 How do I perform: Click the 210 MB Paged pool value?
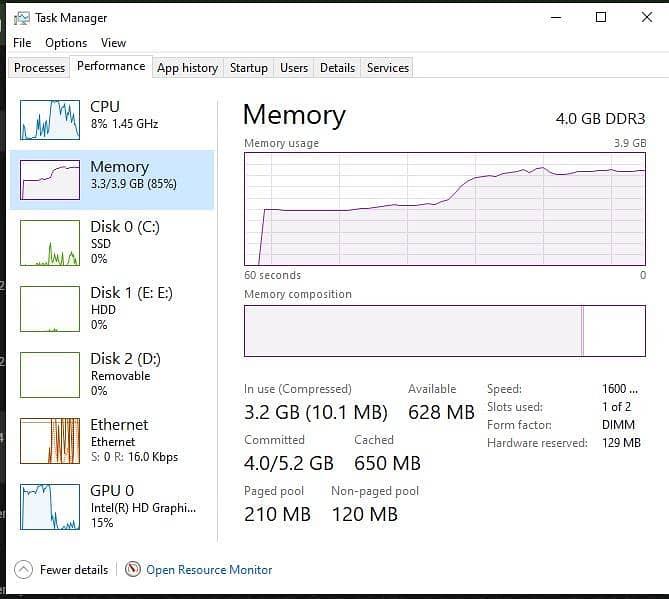coord(277,514)
